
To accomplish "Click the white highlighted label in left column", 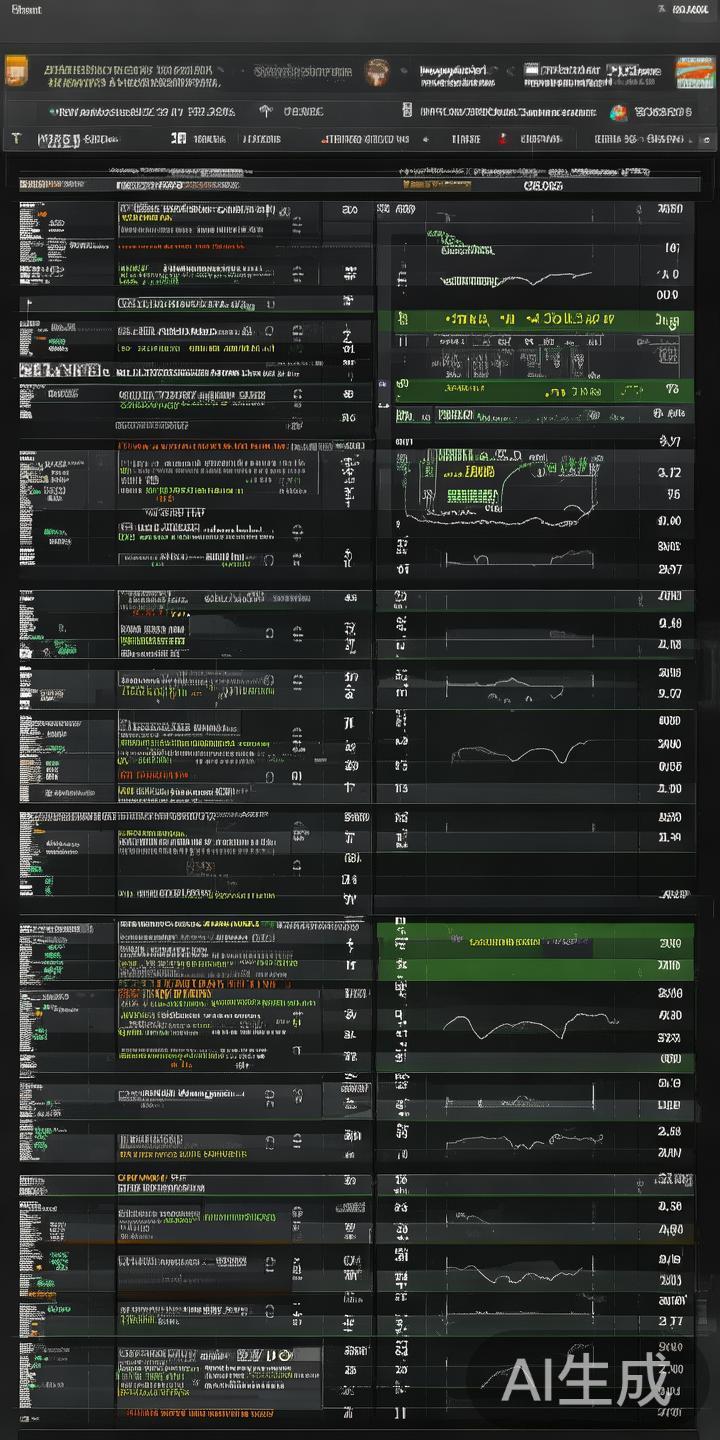I will pyautogui.click(x=60, y=370).
